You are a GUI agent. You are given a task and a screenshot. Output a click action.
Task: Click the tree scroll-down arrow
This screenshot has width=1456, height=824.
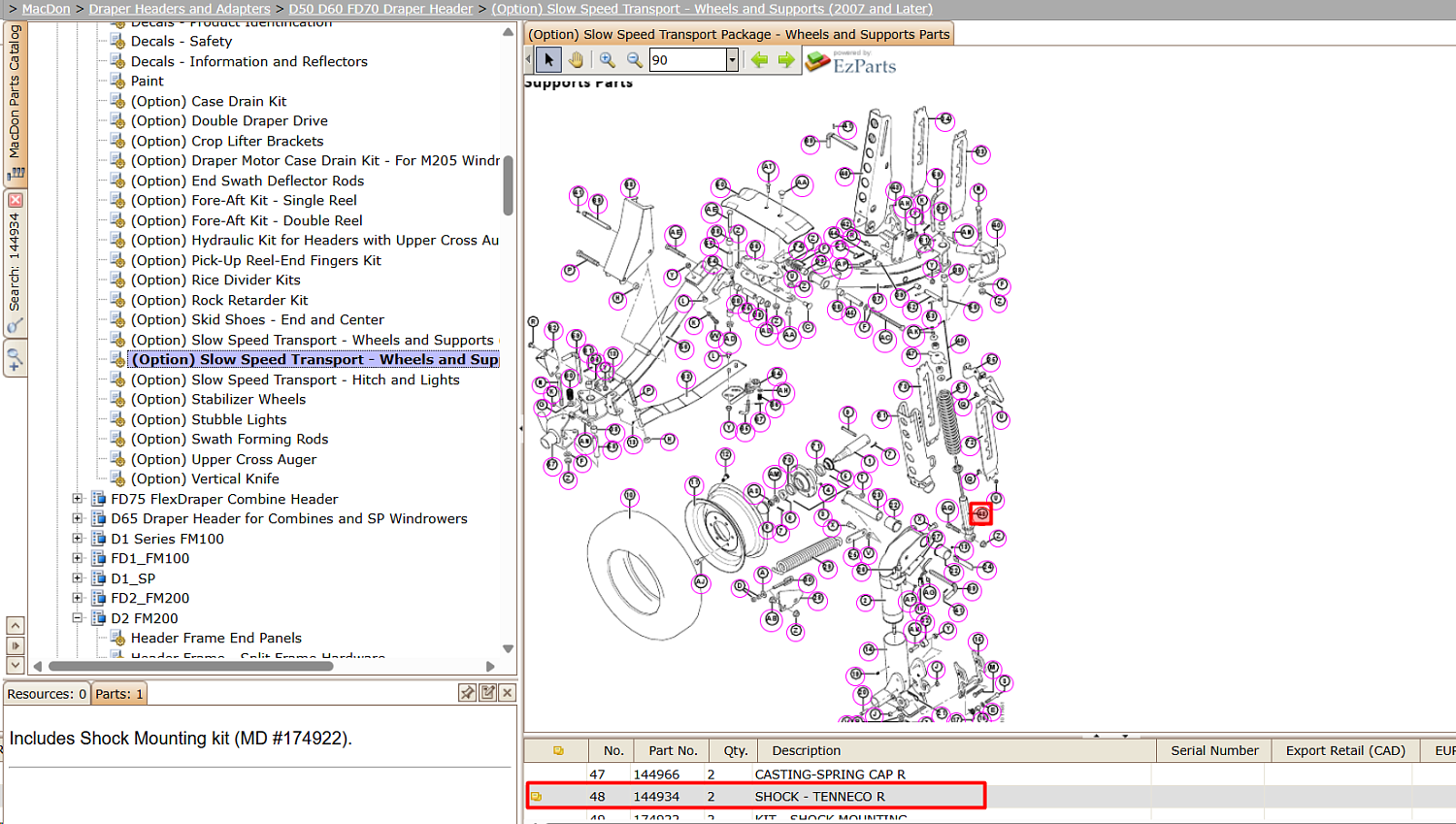pos(508,648)
